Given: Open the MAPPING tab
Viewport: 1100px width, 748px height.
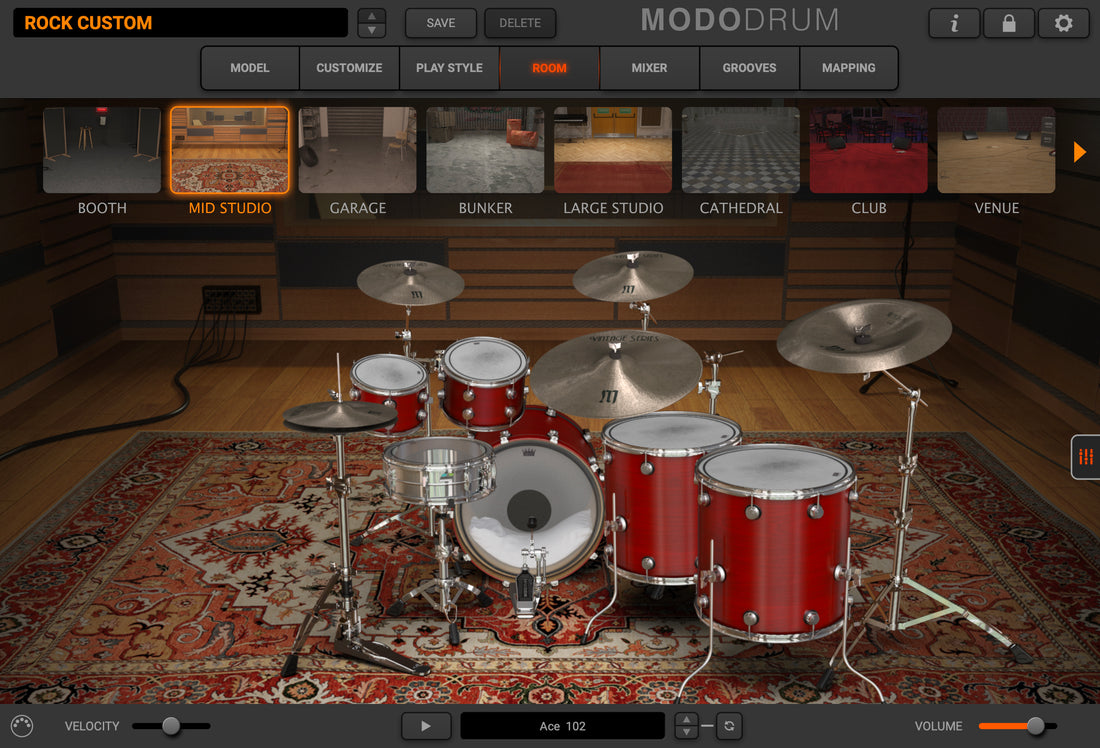Looking at the screenshot, I should (848, 68).
